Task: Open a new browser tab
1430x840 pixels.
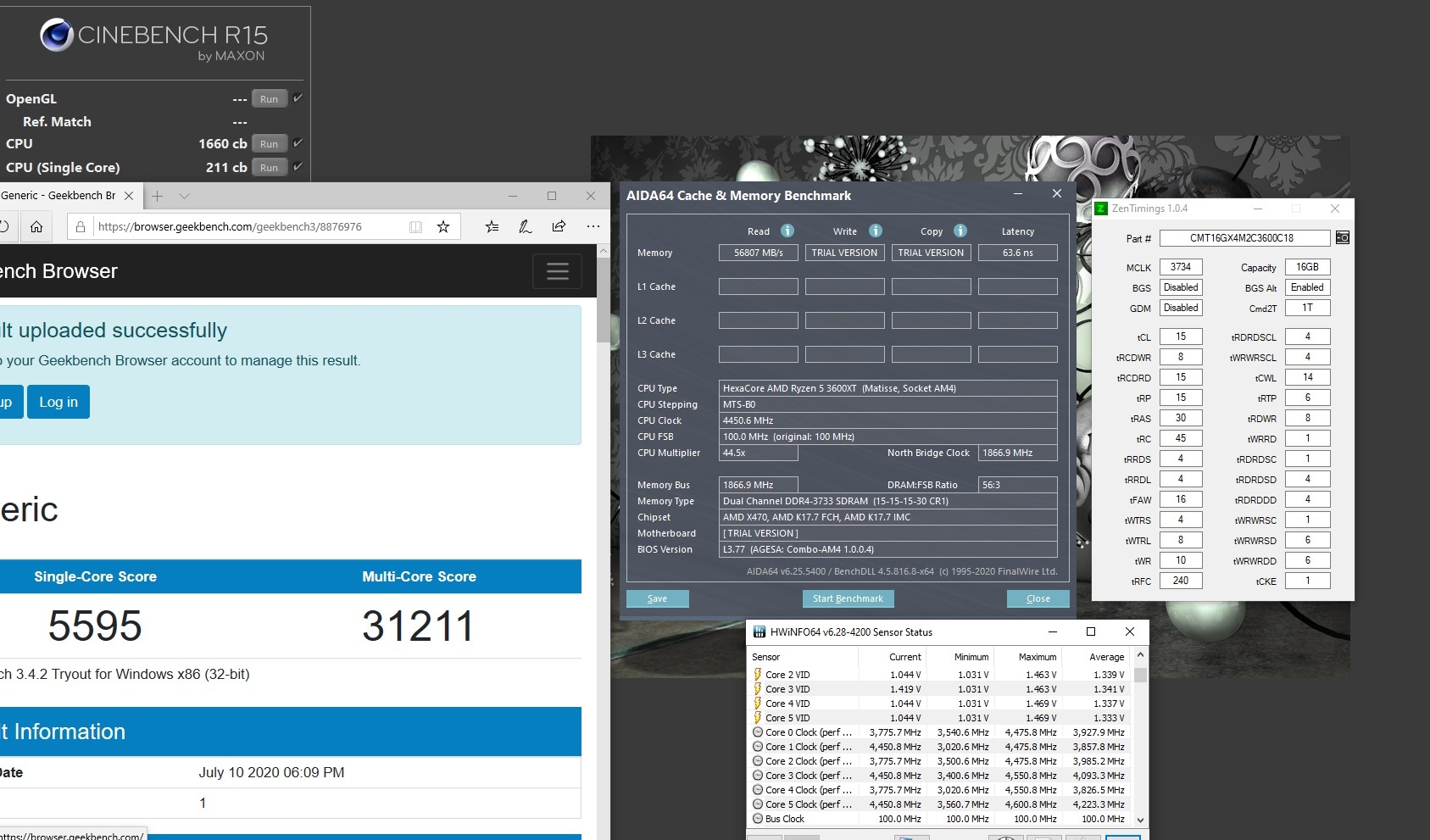Action: 157,196
